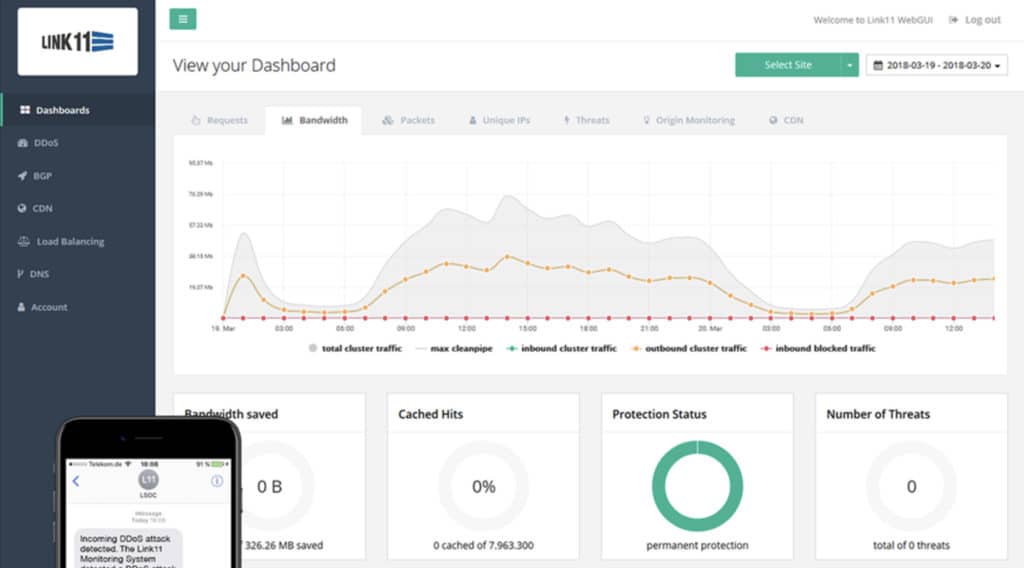Expand the Select Site dropdown arrow
Image resolution: width=1024 pixels, height=568 pixels.
point(849,65)
